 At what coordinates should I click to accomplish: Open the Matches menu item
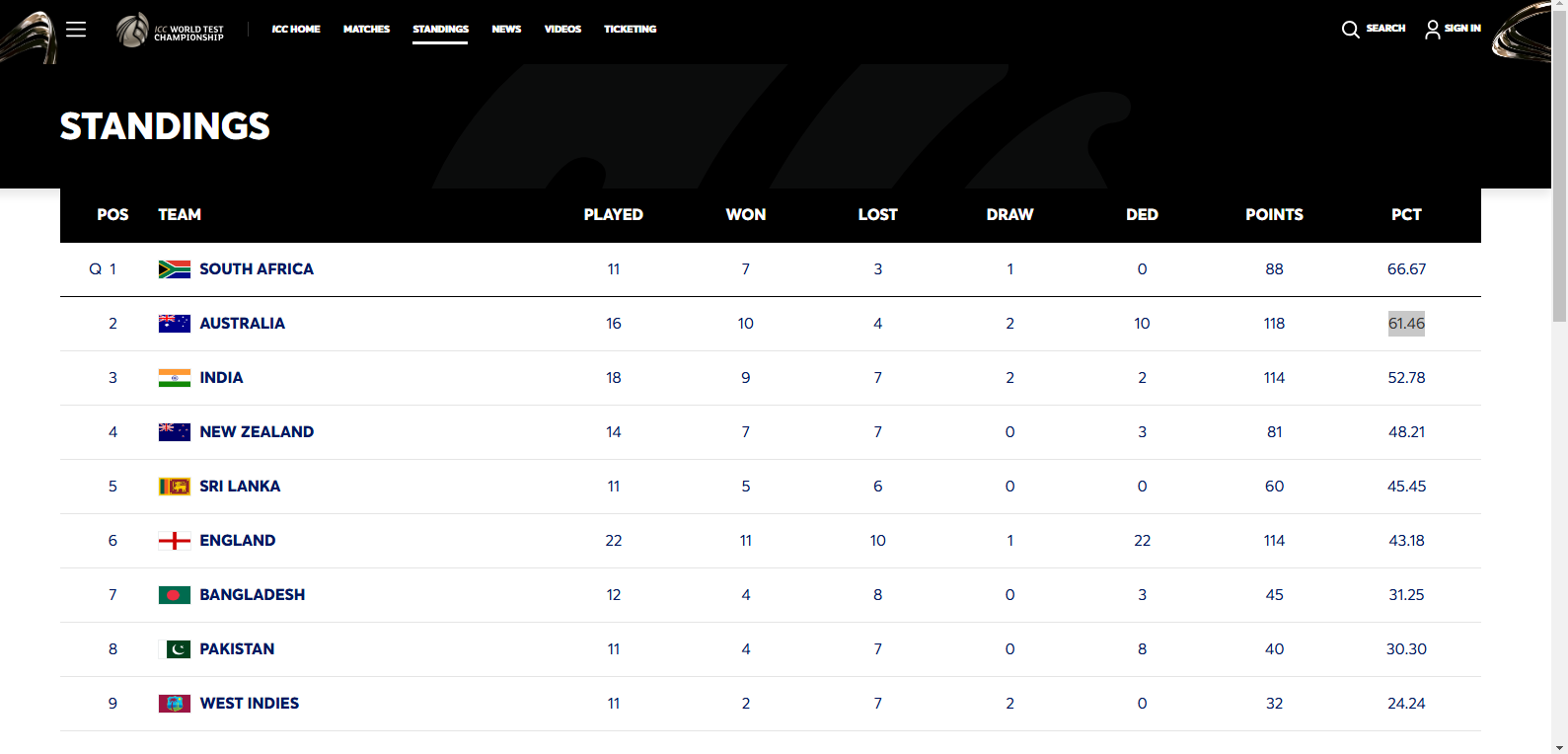(x=366, y=30)
